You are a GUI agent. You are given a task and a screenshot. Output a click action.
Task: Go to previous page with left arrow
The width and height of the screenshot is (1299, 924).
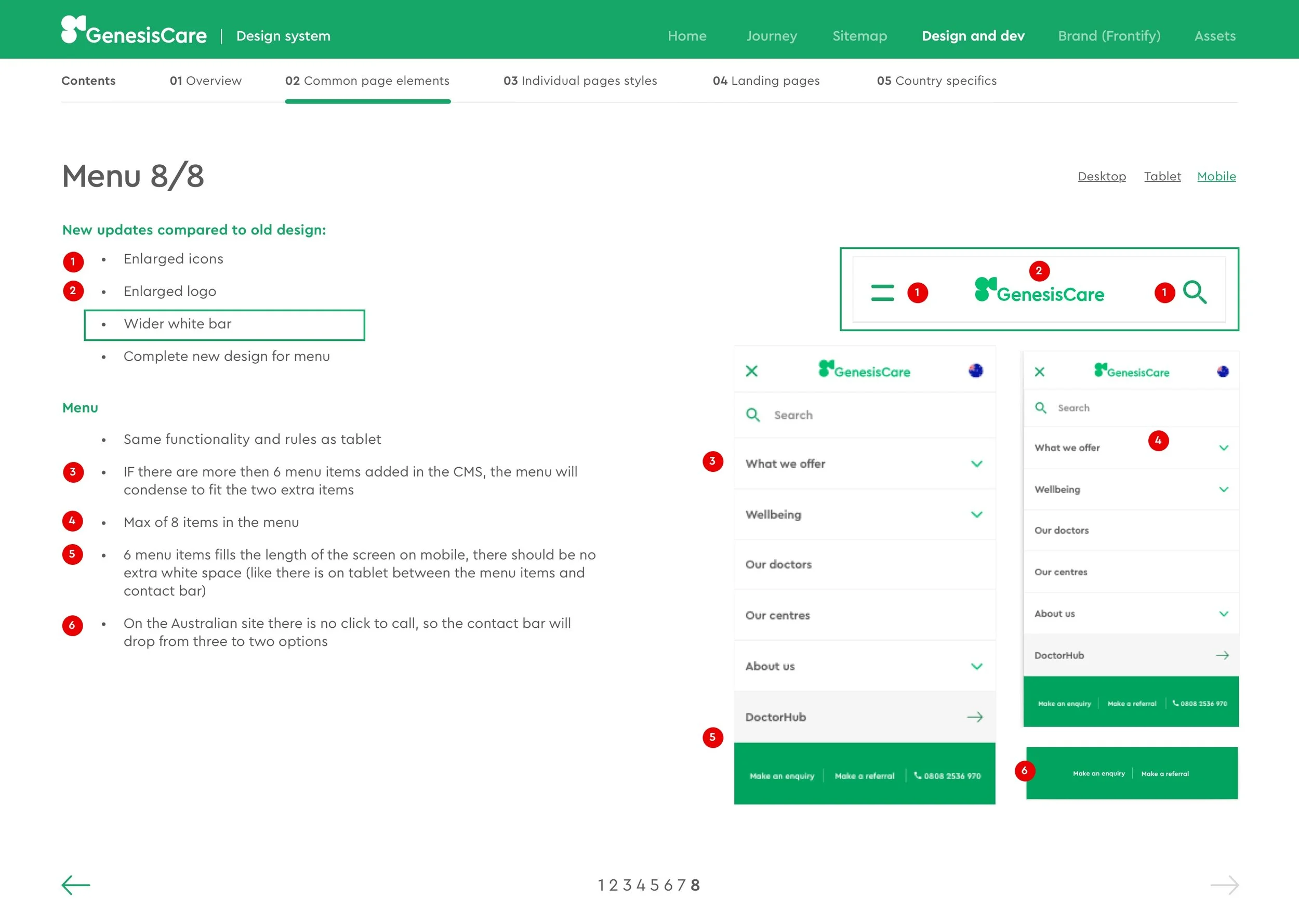click(x=76, y=885)
